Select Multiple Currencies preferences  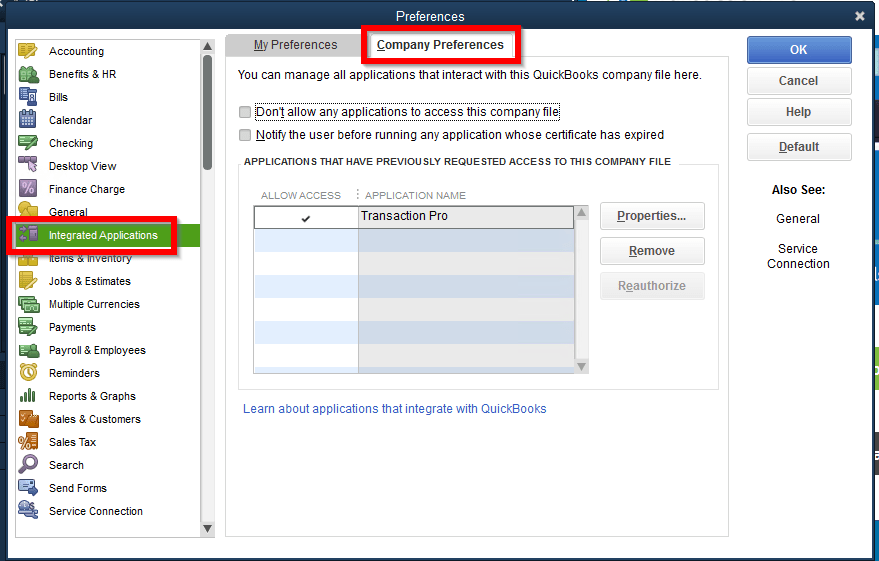tap(94, 304)
